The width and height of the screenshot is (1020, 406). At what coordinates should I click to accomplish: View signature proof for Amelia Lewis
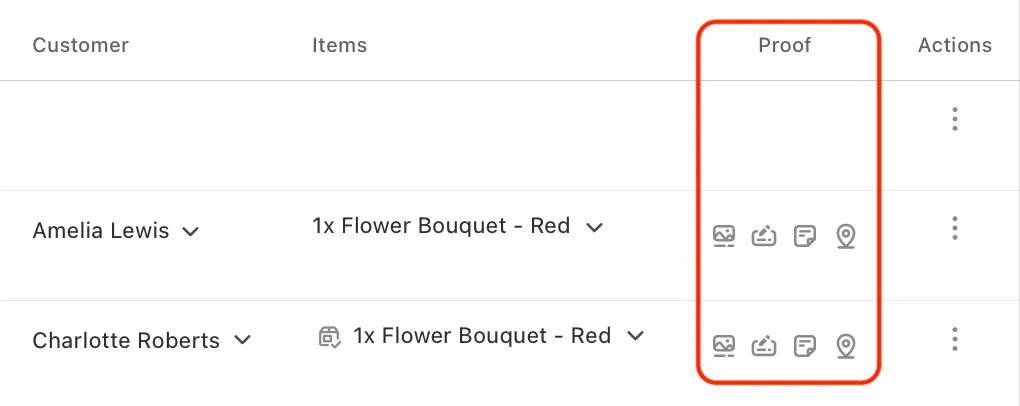[764, 236]
